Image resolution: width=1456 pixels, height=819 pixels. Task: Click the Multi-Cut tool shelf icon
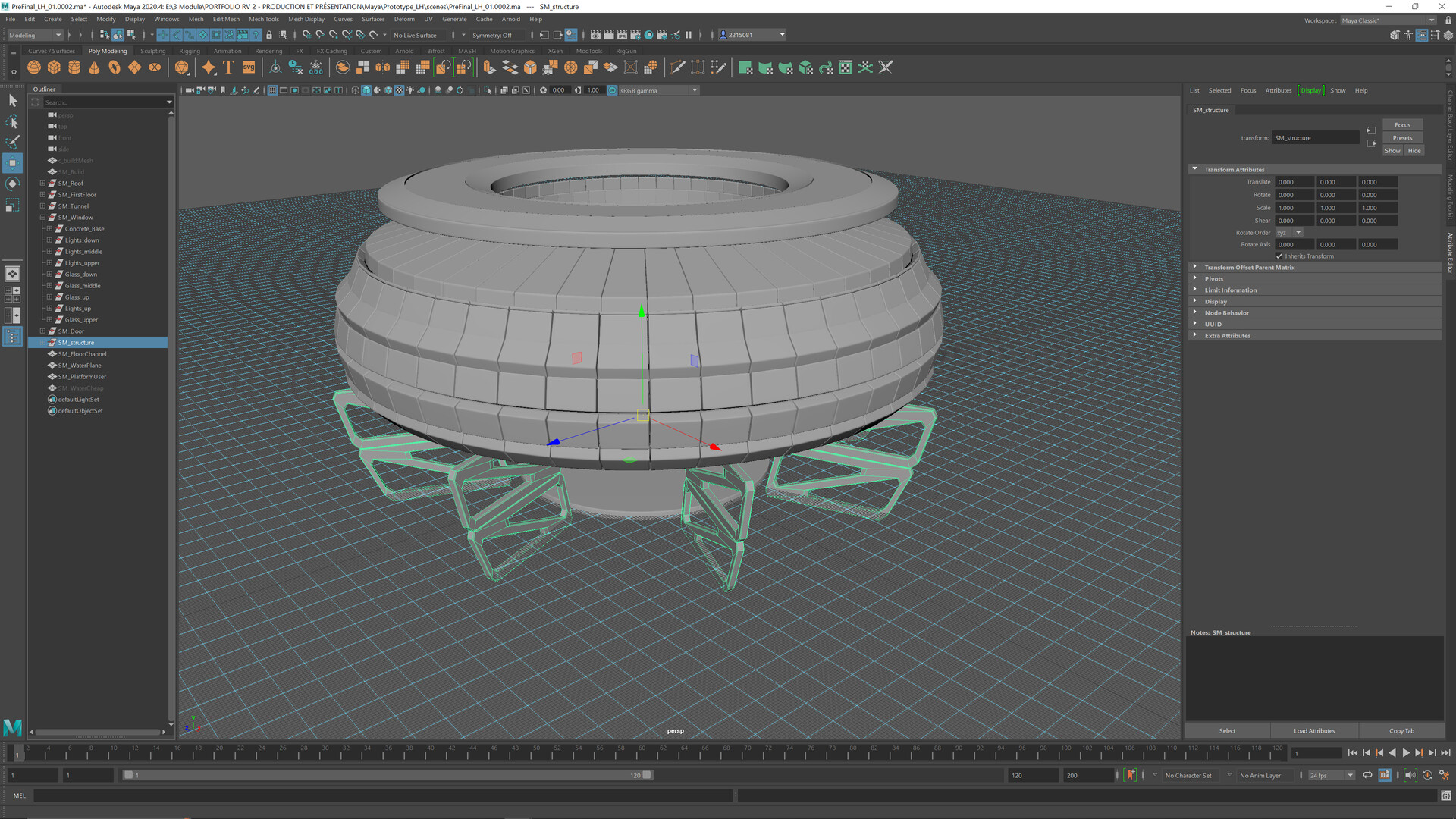[677, 67]
